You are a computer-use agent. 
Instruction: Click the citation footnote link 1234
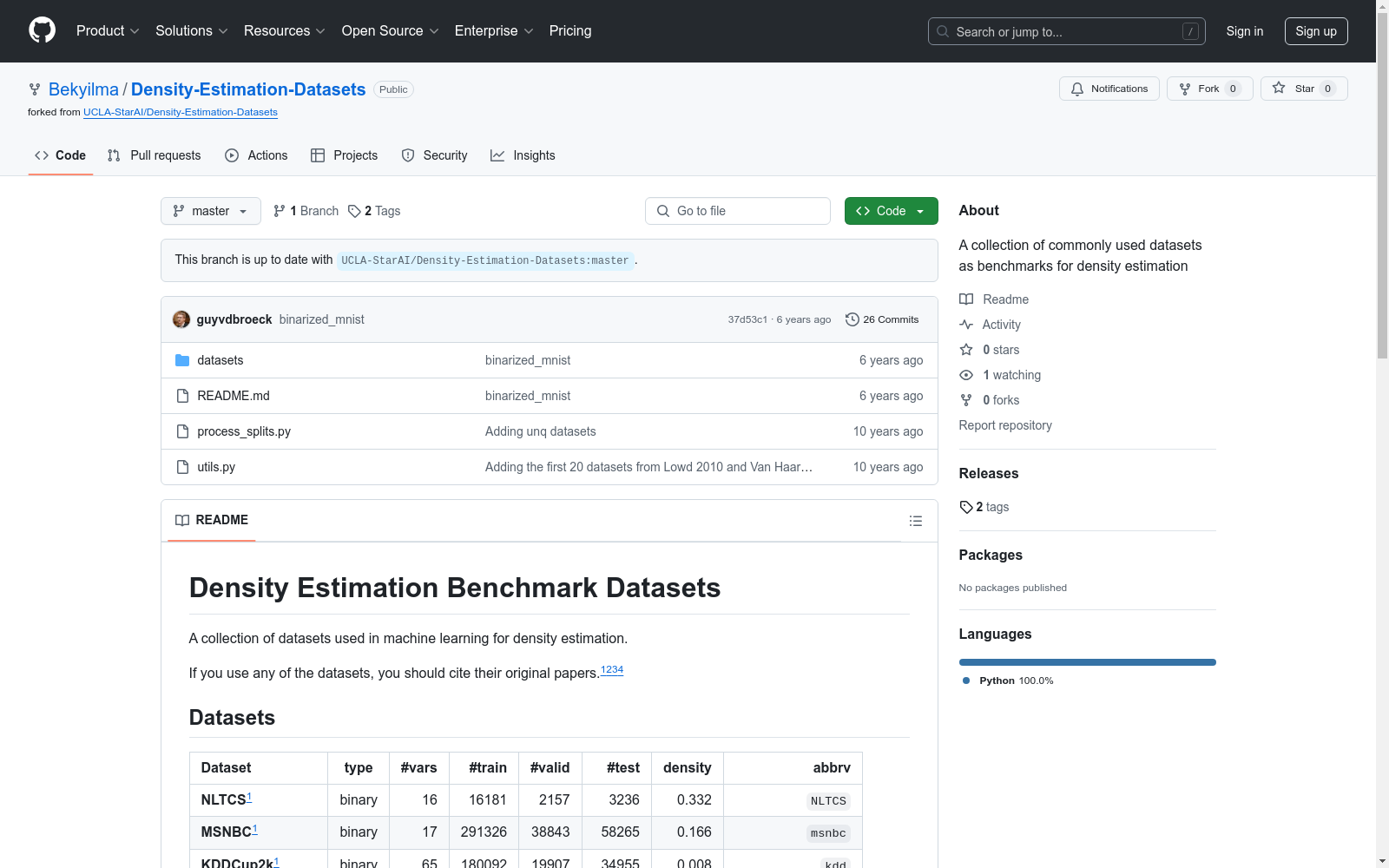point(612,670)
